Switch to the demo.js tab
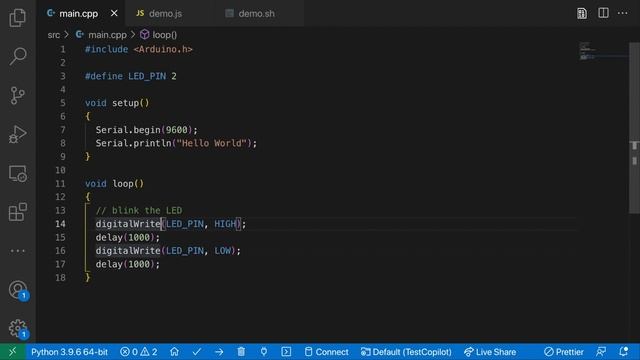Screen dimensions: 640x360 click(165, 13)
